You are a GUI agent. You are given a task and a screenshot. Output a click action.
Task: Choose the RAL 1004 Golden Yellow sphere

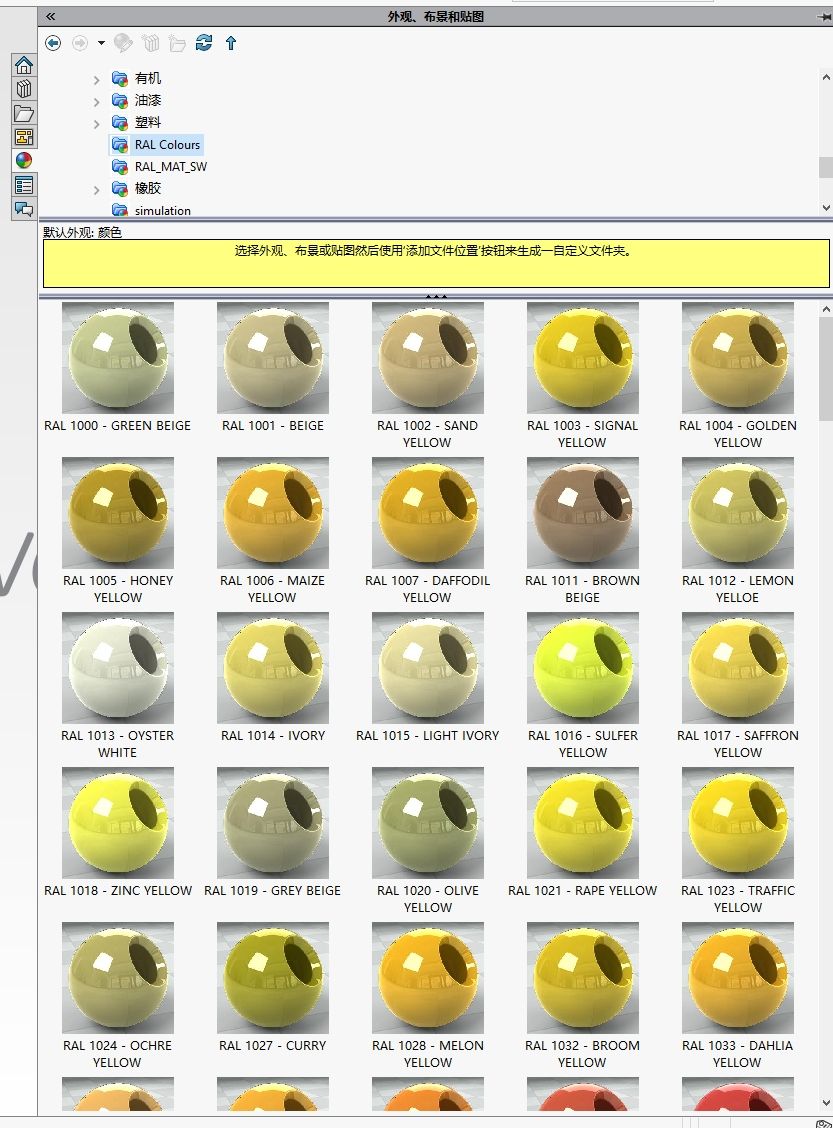pos(738,358)
